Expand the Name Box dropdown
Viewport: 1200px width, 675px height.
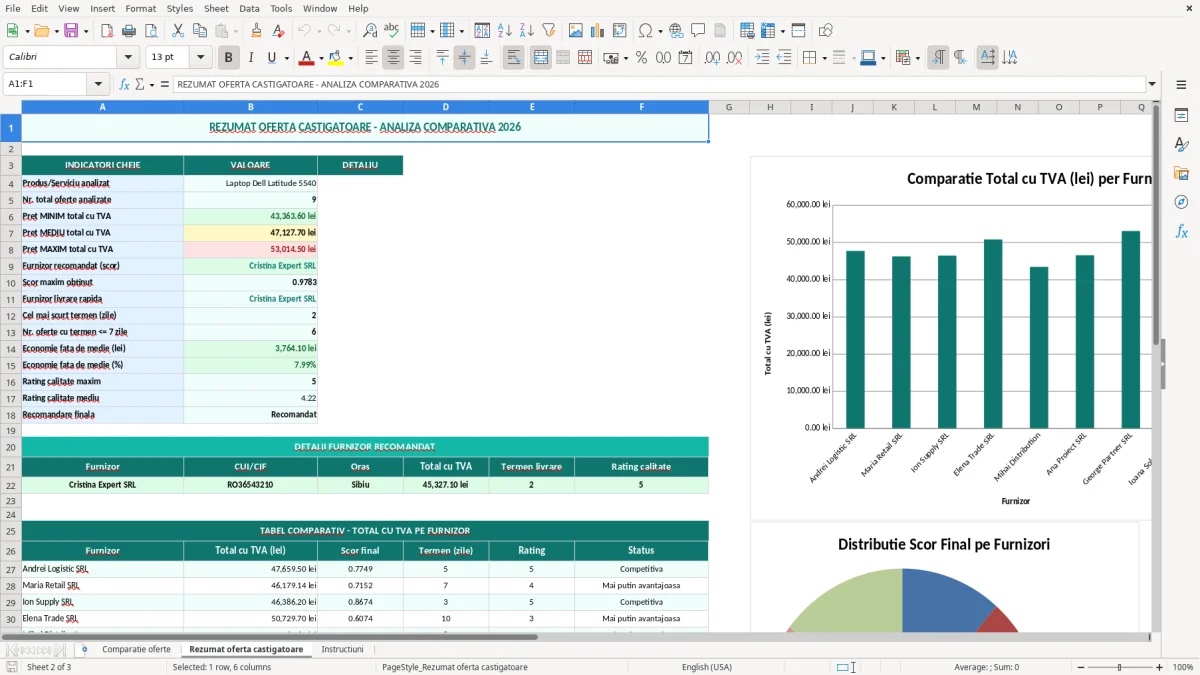click(99, 85)
